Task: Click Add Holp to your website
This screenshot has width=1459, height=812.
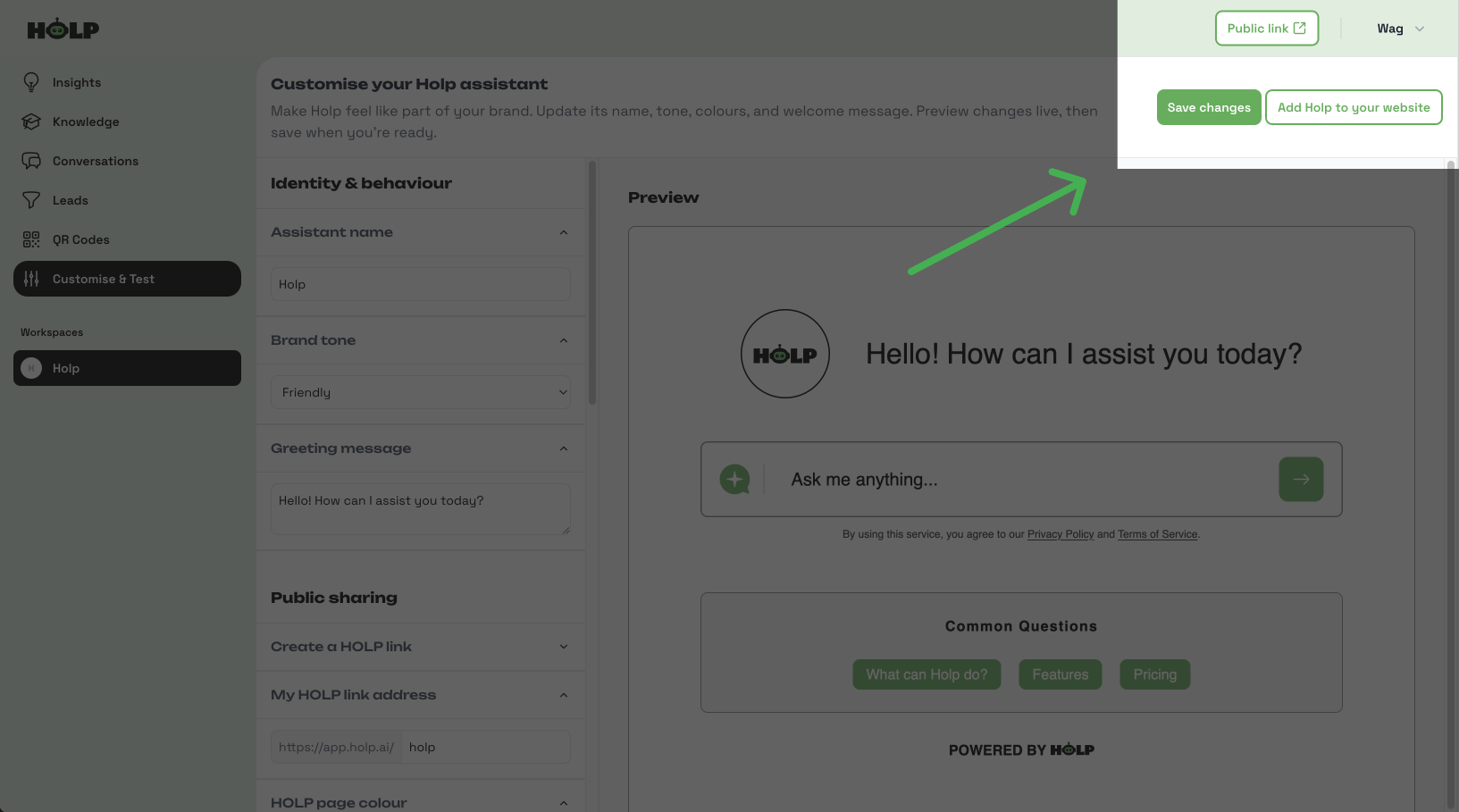Action: click(x=1354, y=107)
